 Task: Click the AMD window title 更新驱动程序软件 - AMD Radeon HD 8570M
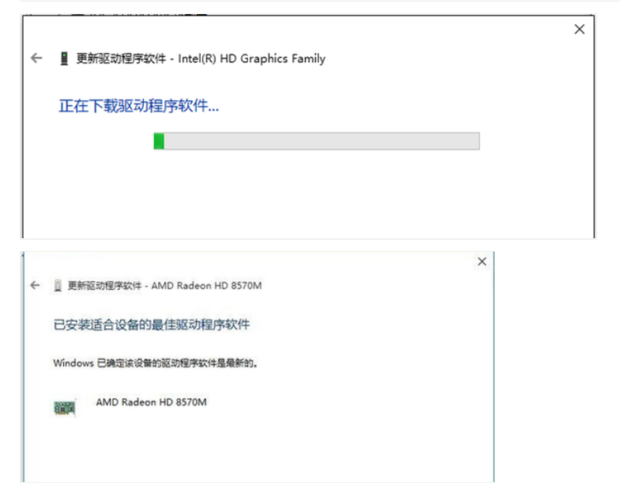coord(164,285)
